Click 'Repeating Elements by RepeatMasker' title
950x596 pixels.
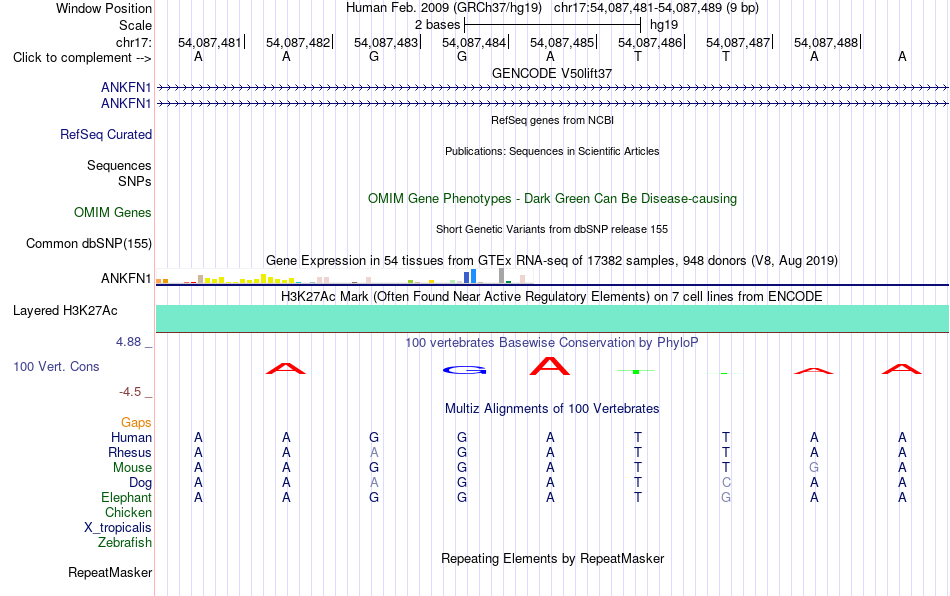click(552, 558)
